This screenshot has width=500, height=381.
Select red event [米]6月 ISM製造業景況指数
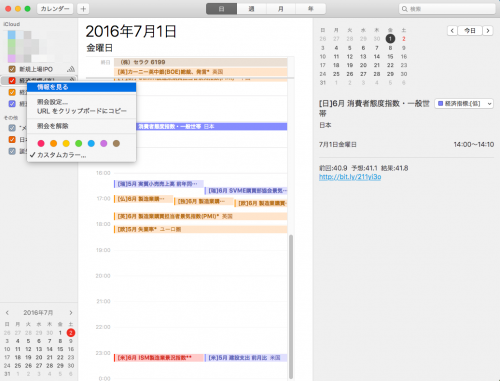click(159, 358)
